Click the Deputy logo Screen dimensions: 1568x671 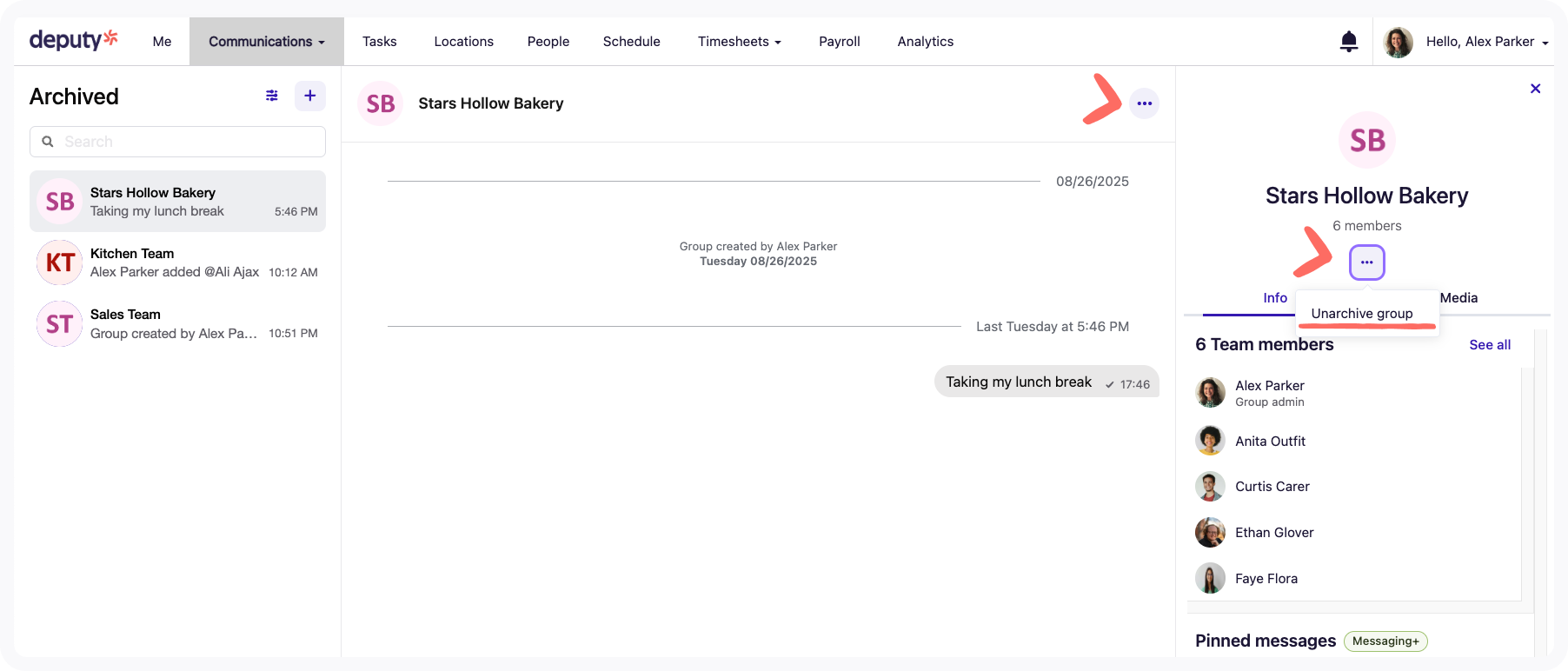pyautogui.click(x=73, y=40)
